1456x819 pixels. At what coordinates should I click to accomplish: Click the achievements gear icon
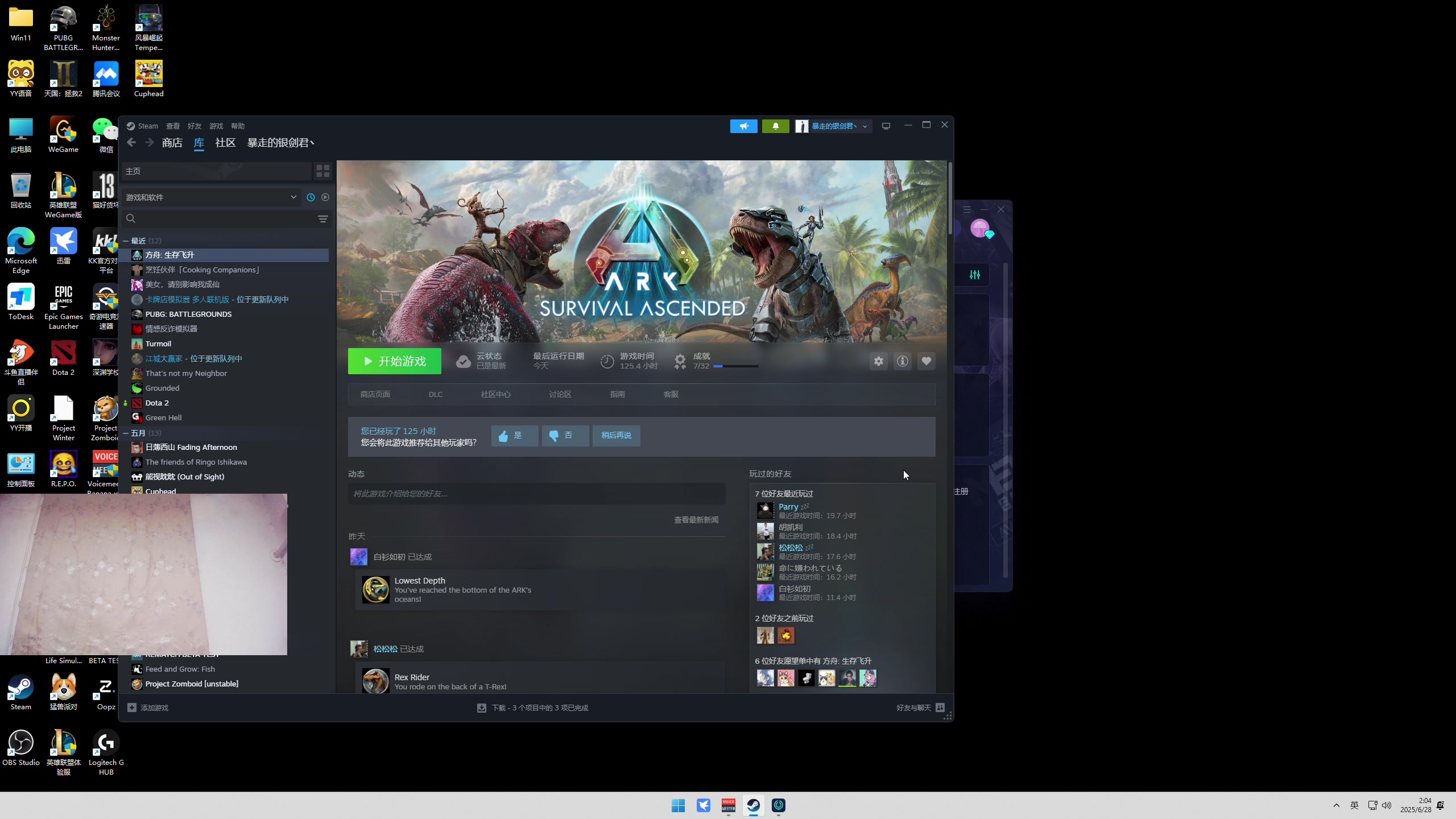click(680, 361)
